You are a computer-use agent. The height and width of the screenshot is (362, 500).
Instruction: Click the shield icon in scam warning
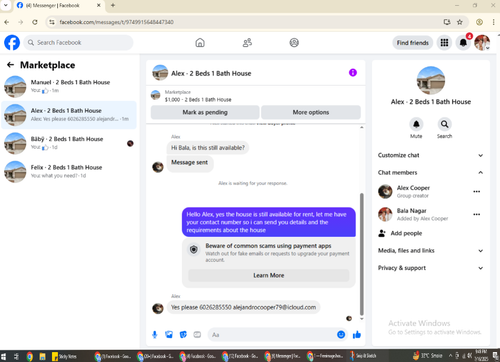click(x=194, y=249)
